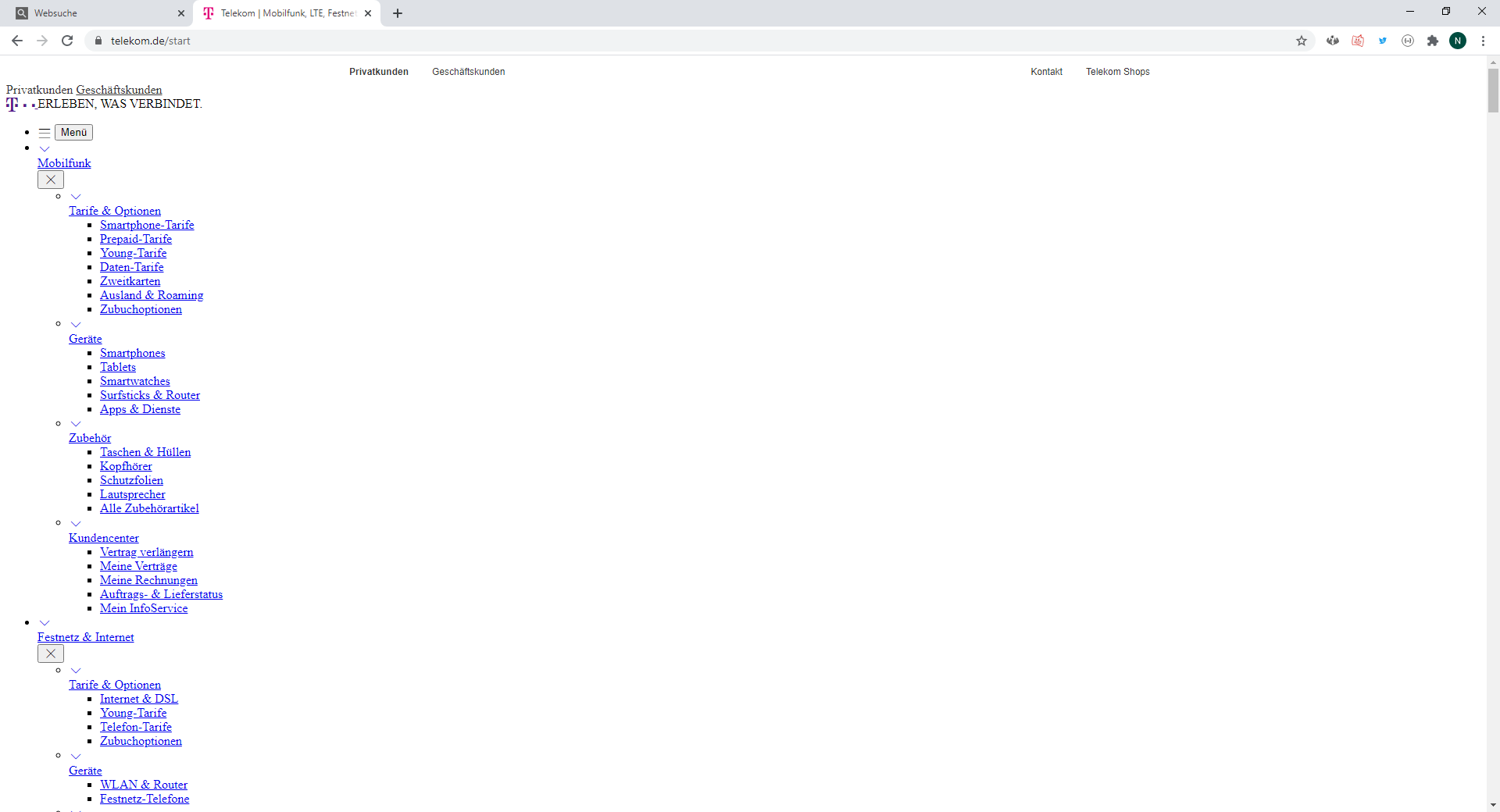Select the Privatkunden top navigation item
The height and width of the screenshot is (812, 1500).
point(379,72)
